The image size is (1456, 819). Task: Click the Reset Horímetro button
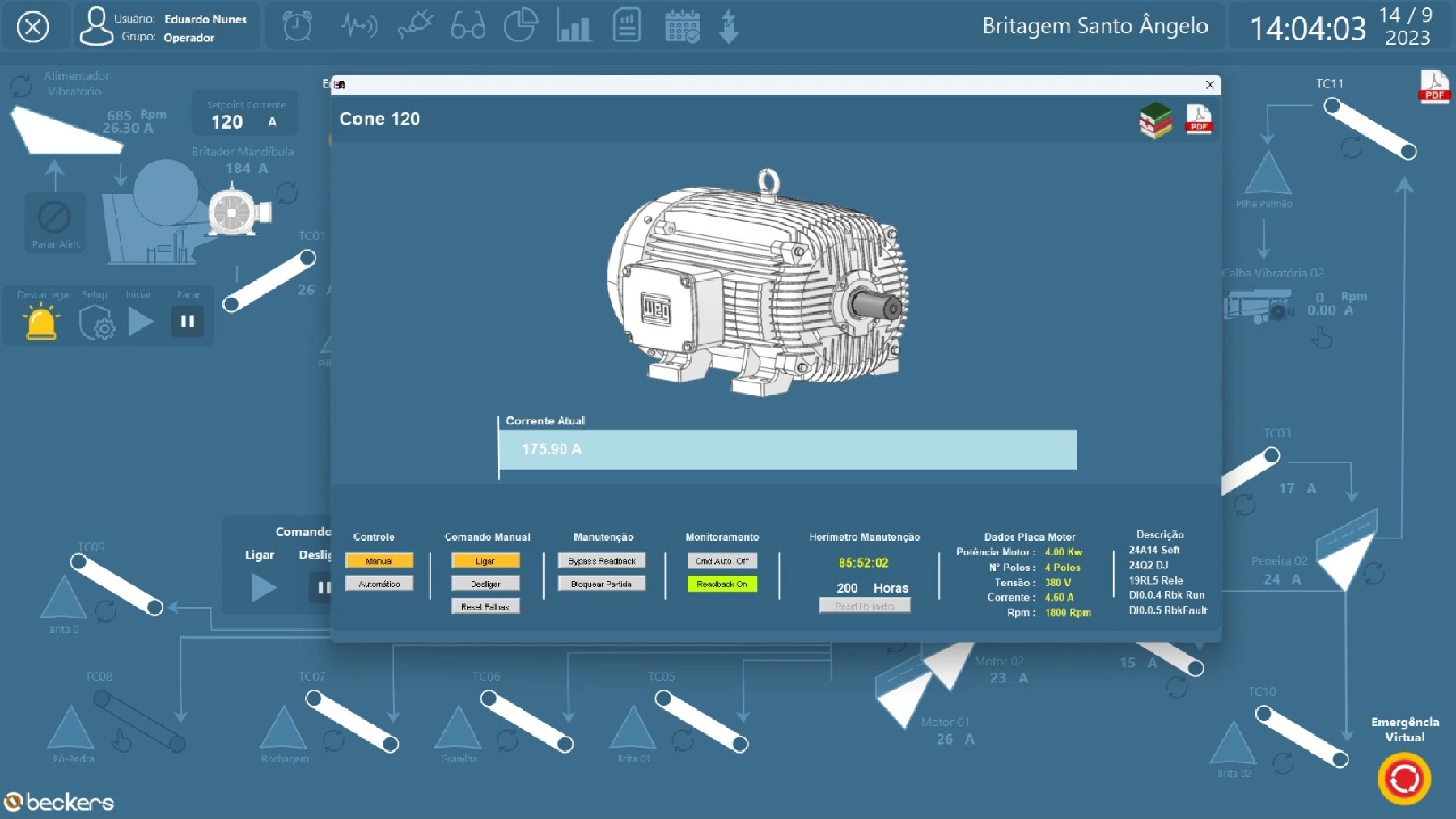click(865, 606)
